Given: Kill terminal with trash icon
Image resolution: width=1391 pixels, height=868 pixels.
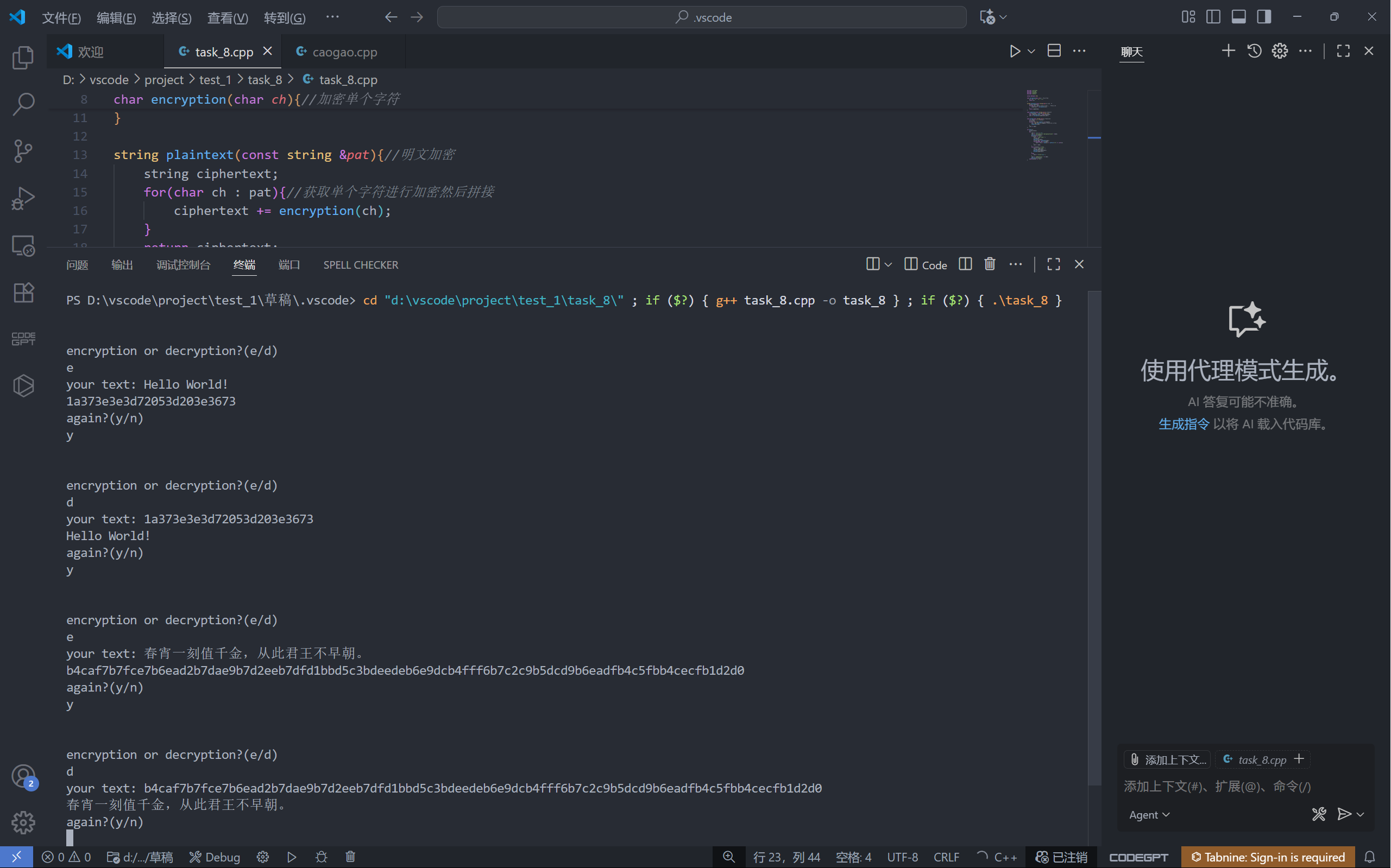Looking at the screenshot, I should 990,264.
